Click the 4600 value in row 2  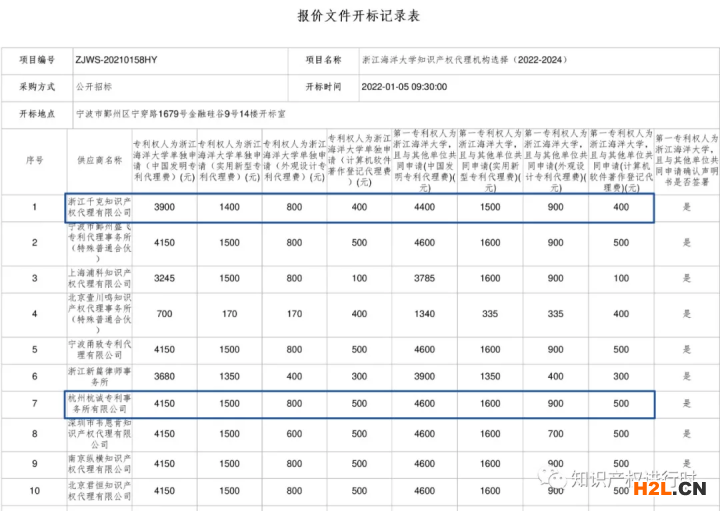424,243
